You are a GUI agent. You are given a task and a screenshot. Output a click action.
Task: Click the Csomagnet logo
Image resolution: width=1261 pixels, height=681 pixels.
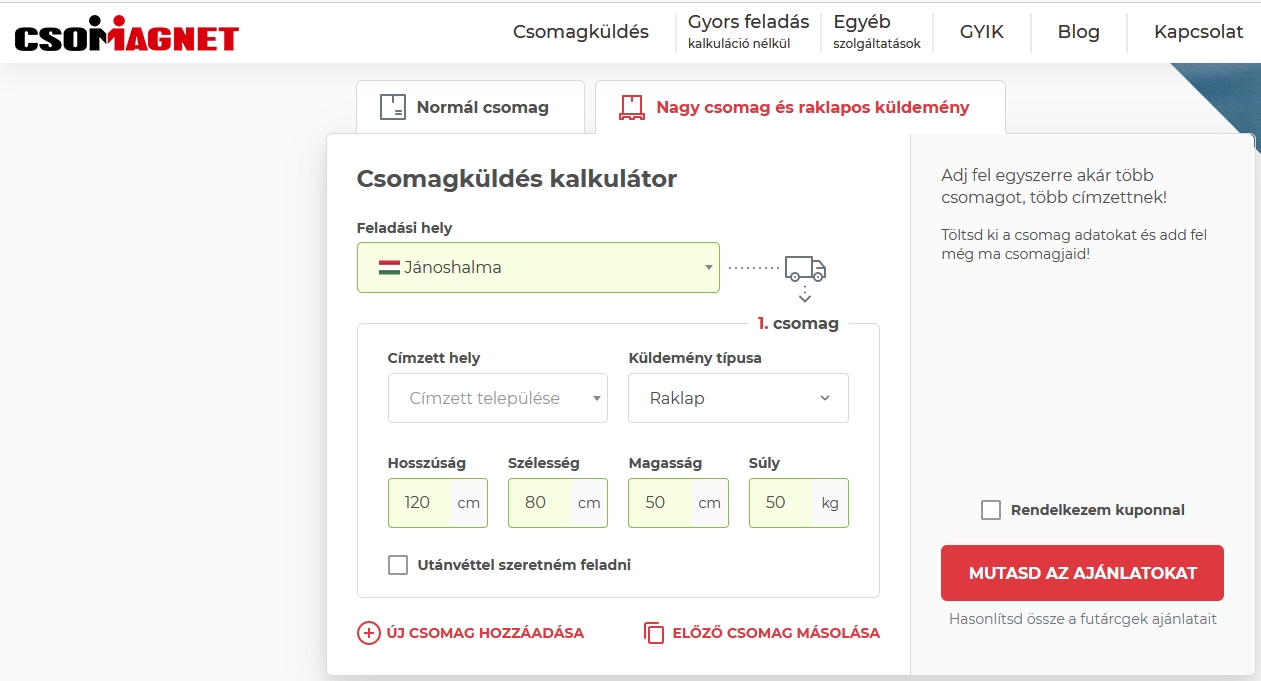click(126, 35)
